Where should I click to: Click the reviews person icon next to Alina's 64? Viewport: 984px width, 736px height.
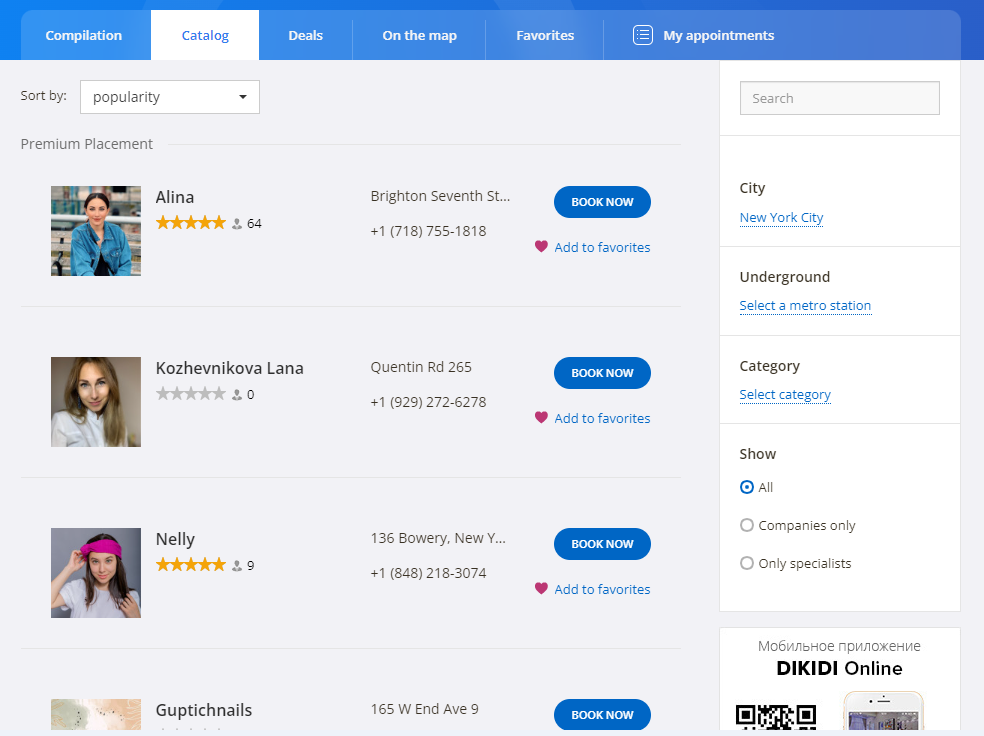237,224
